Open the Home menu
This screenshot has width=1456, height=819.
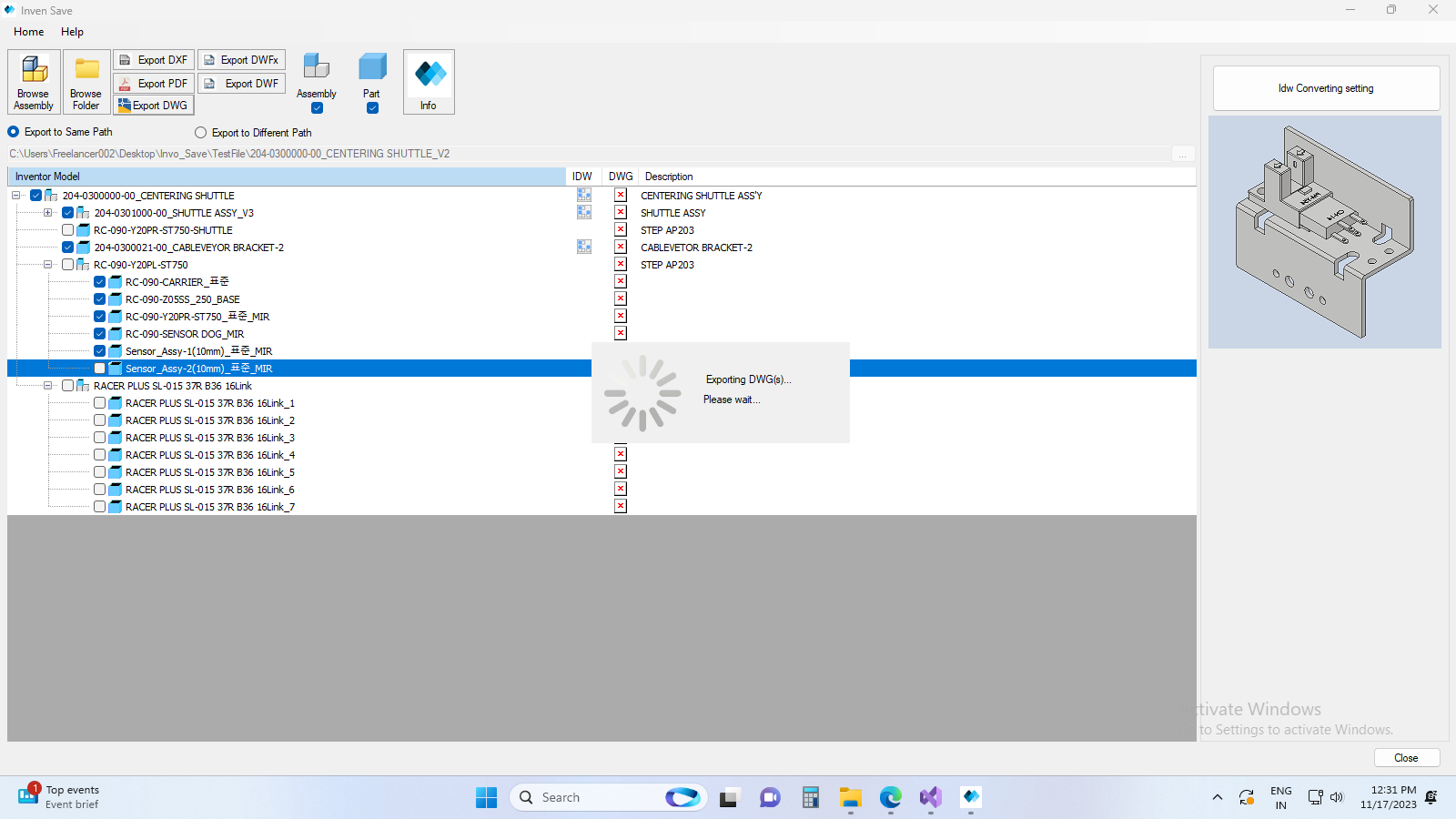point(29,32)
